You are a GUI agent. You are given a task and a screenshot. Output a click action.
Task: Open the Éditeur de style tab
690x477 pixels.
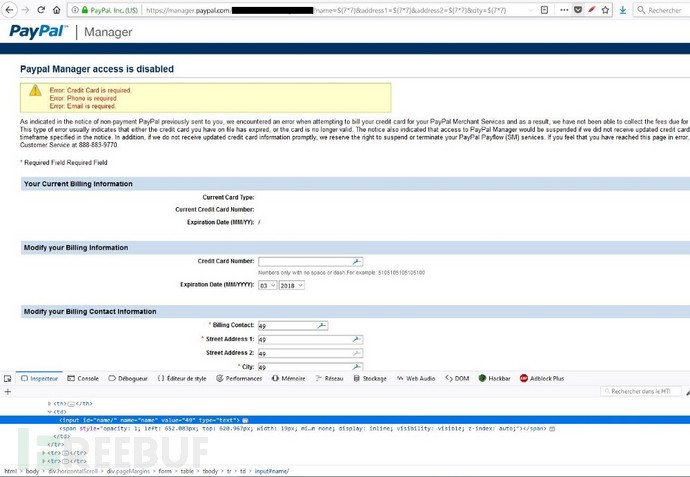[182, 378]
